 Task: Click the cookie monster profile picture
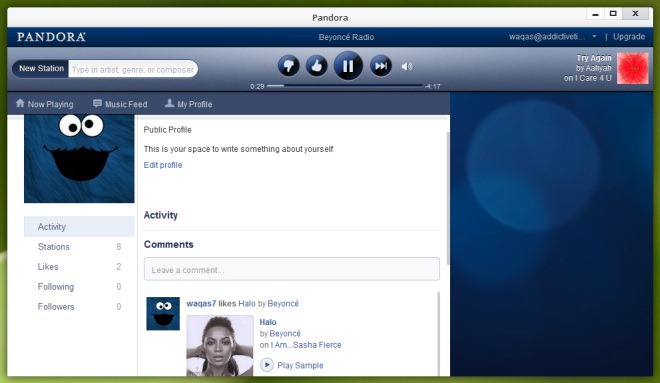(x=79, y=159)
